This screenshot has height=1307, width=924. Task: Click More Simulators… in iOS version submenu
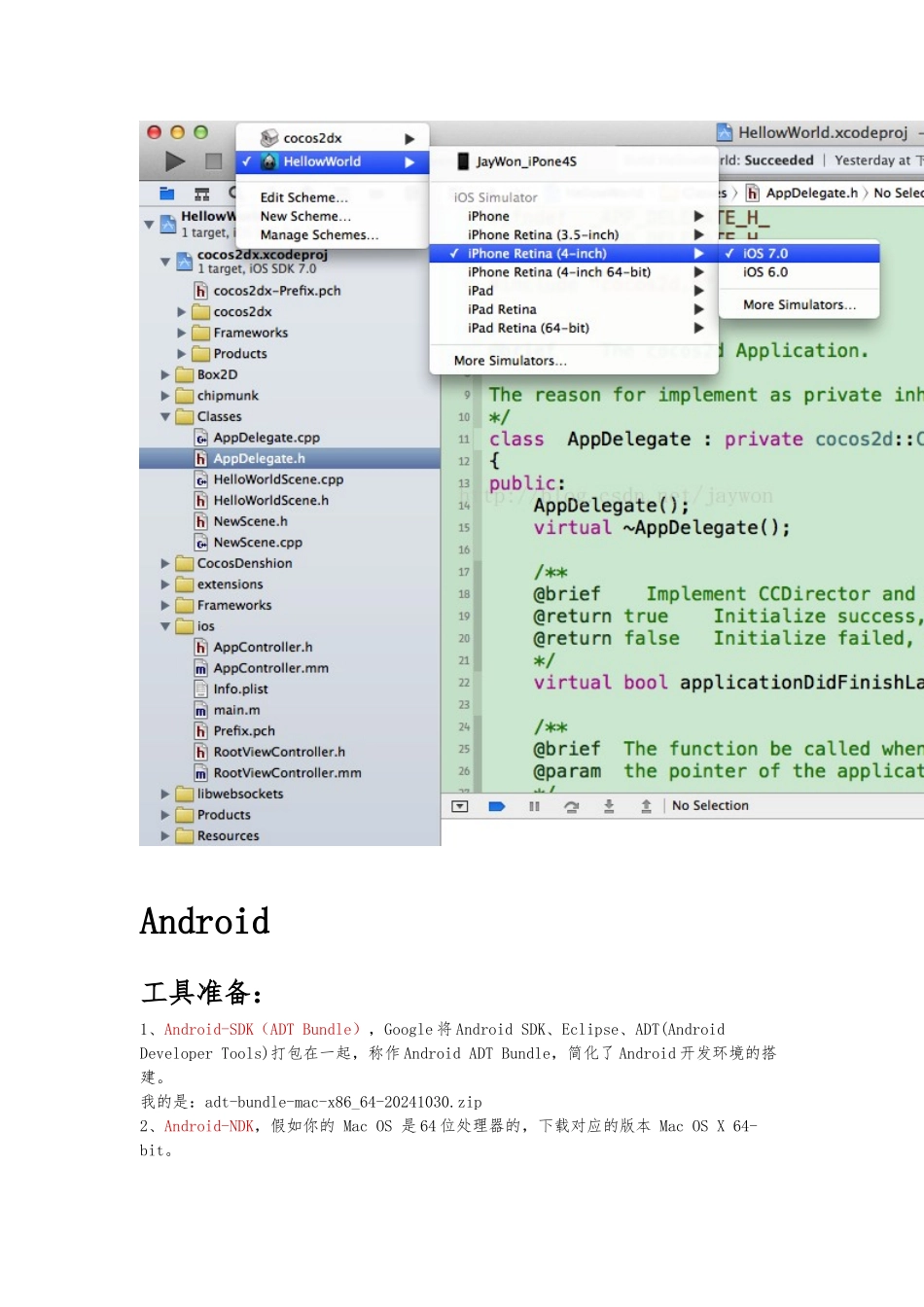point(800,304)
